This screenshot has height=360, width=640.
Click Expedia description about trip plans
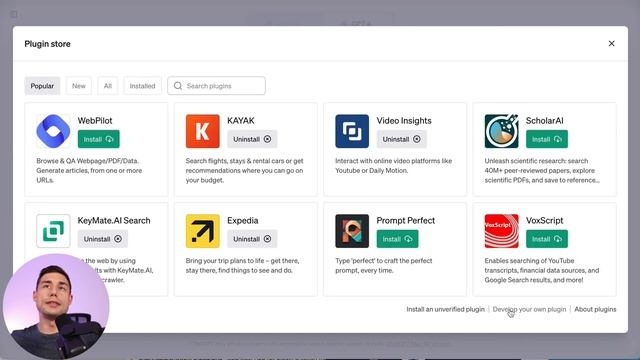(x=242, y=266)
